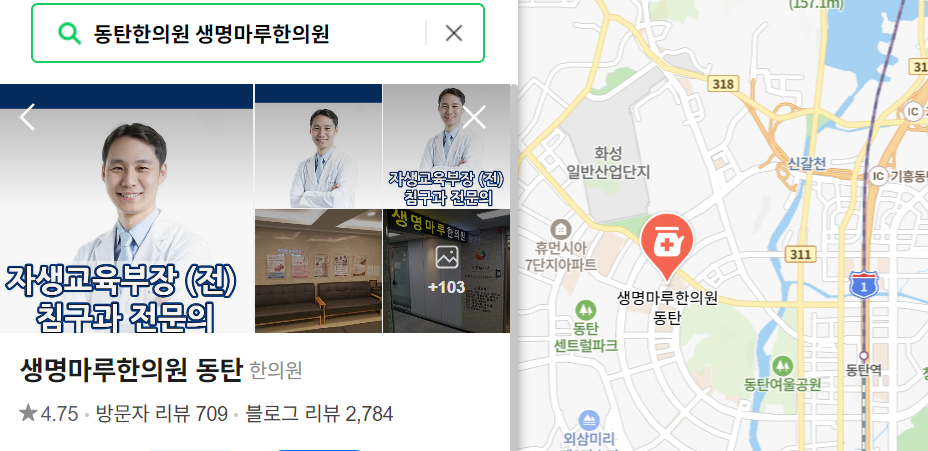928x451 pixels.
Task: View the waiting room sofa photo
Action: pyautogui.click(x=318, y=271)
